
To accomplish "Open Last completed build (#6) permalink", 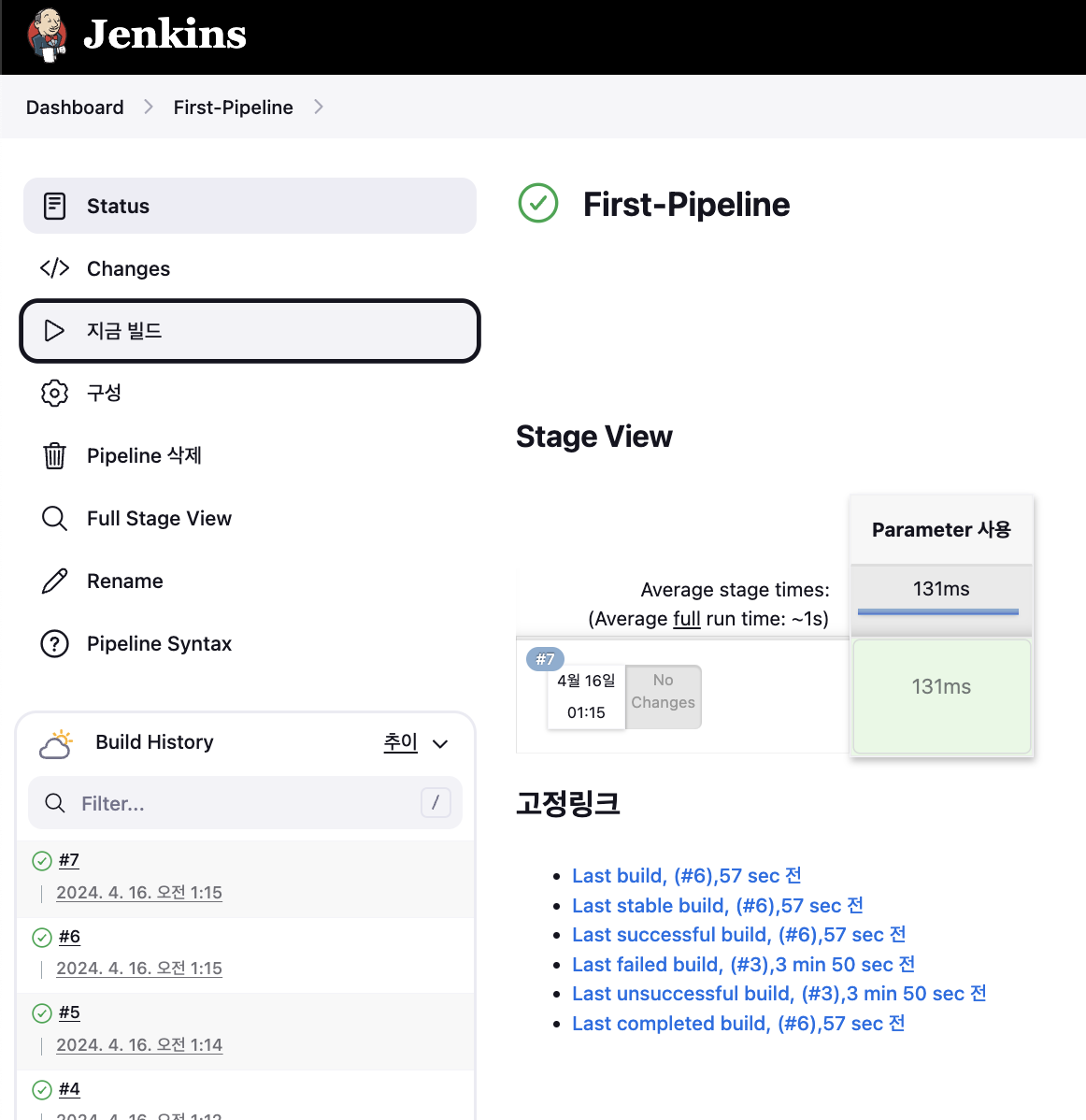I will point(738,1024).
